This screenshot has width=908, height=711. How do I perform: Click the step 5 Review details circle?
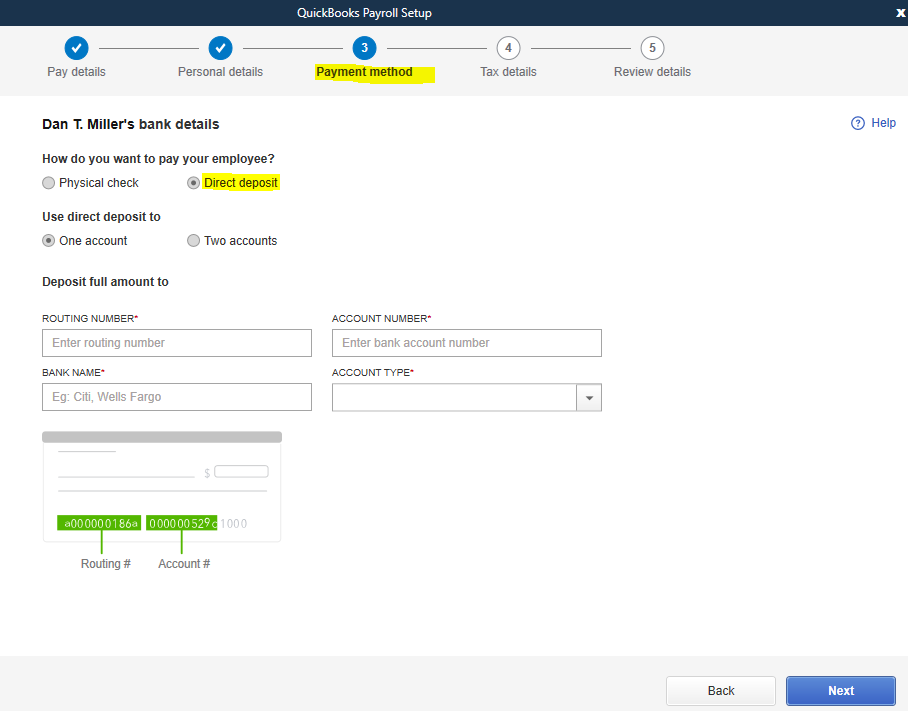[652, 48]
